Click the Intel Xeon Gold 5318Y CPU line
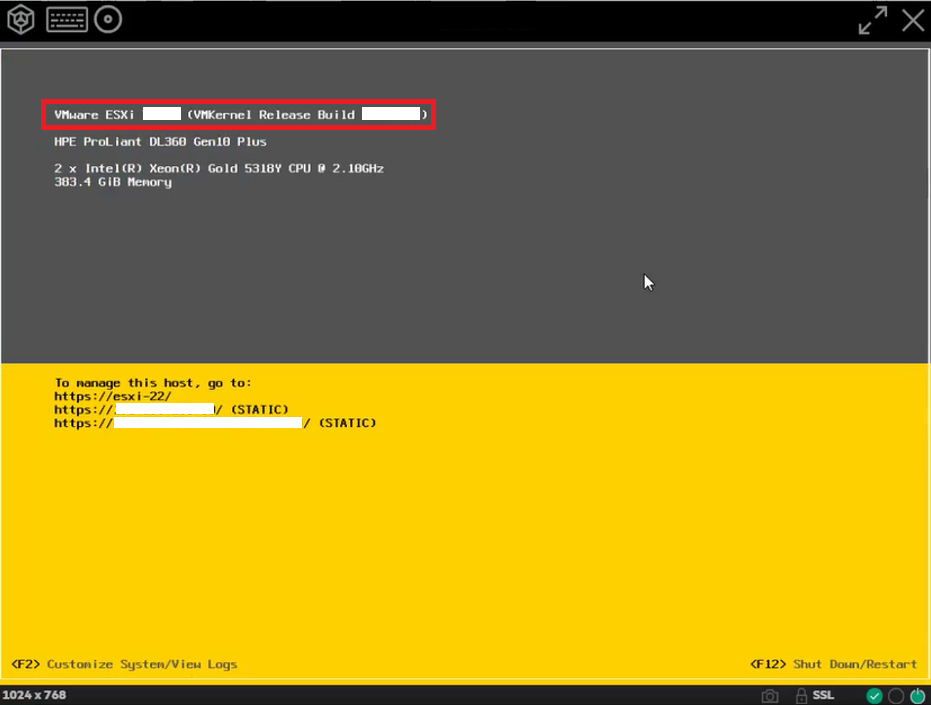The image size is (931, 705). [x=218, y=168]
